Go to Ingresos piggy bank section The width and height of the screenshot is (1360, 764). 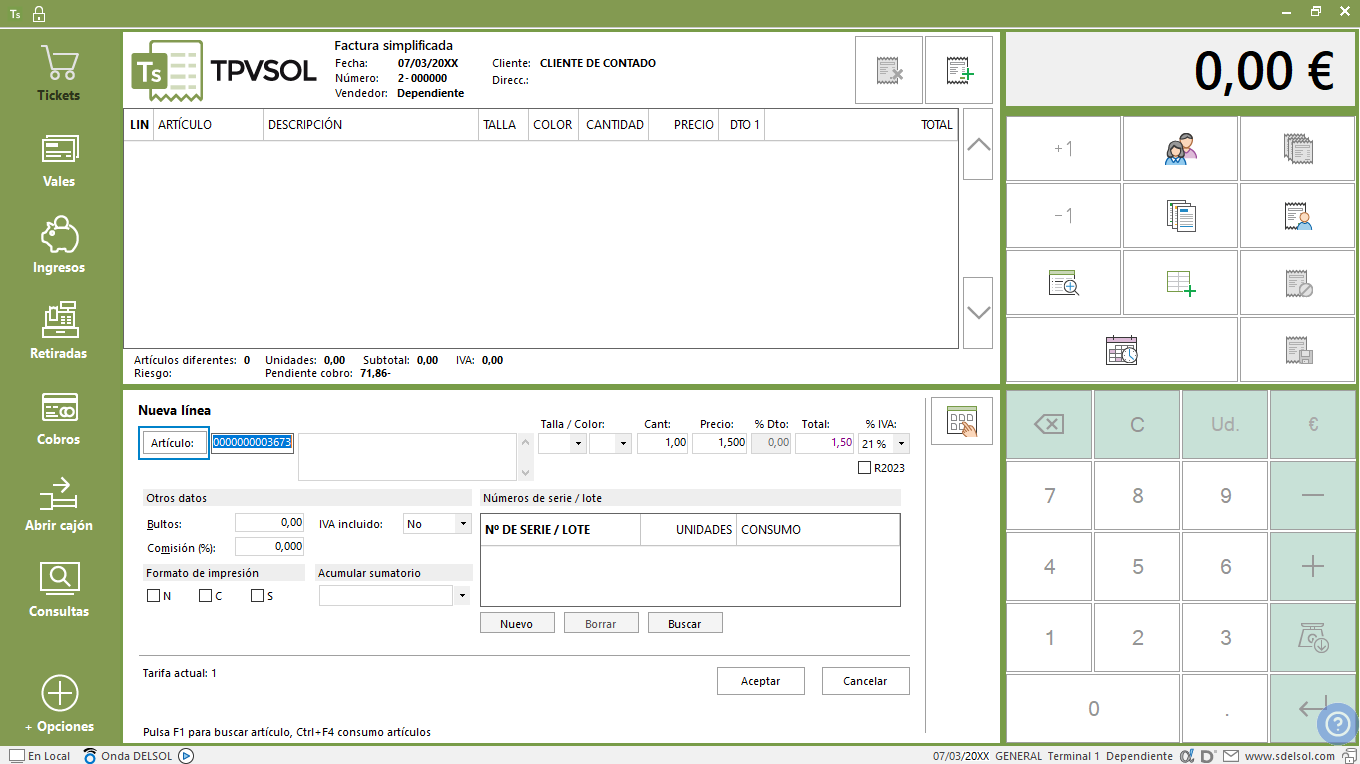pyautogui.click(x=59, y=247)
